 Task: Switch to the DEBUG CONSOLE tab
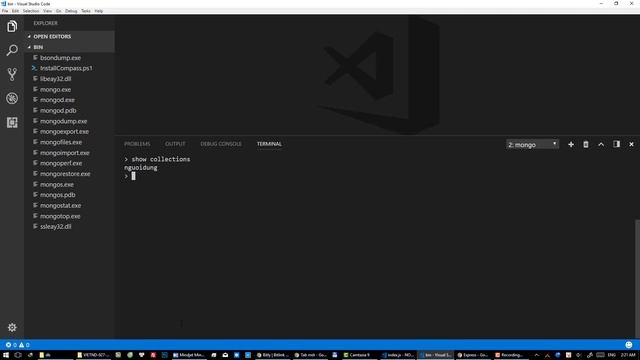point(221,144)
